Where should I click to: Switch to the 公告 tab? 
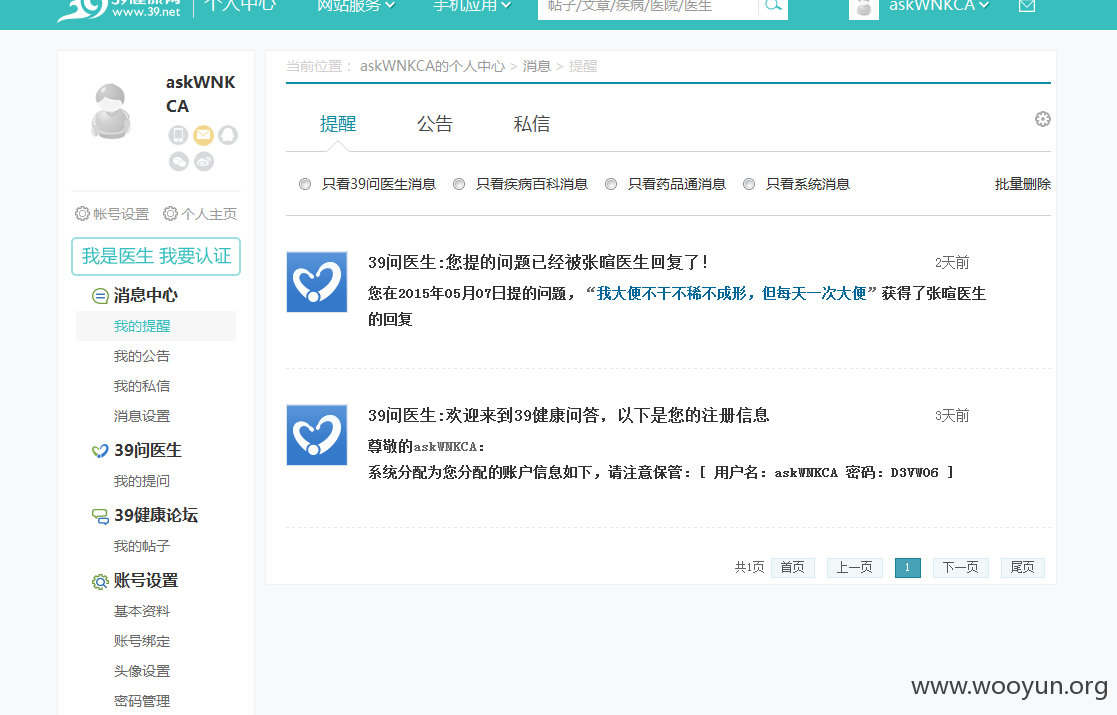coord(435,124)
